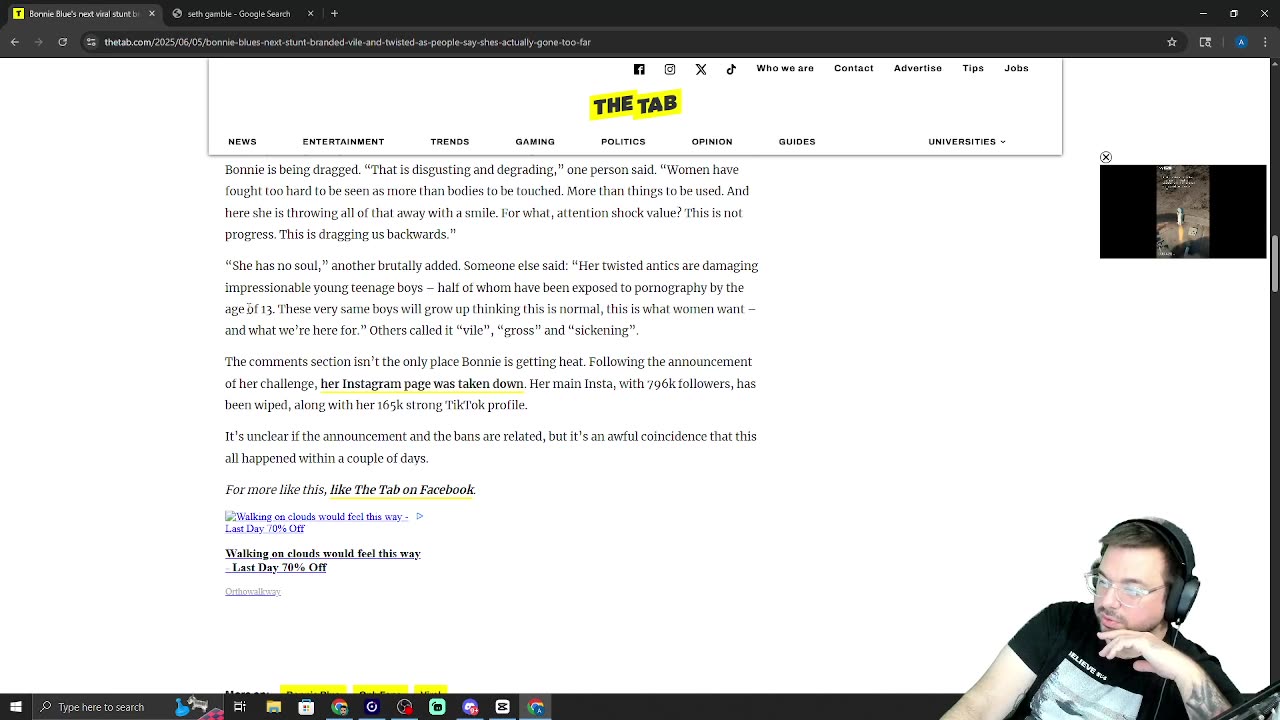Click the Orthowalkway advertiser link

click(x=253, y=592)
